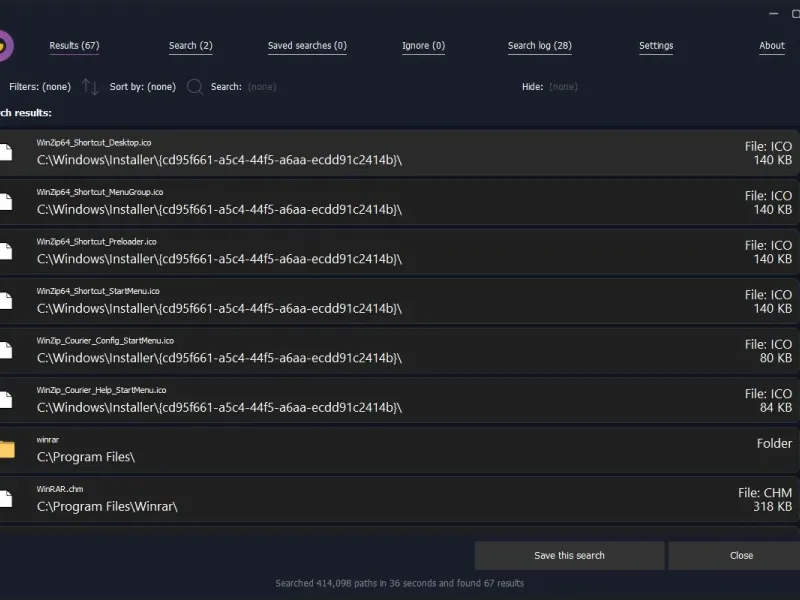
Task: Click file icon for WinZip64_Shortcut_StartMenu.ico
Action: click(x=6, y=301)
